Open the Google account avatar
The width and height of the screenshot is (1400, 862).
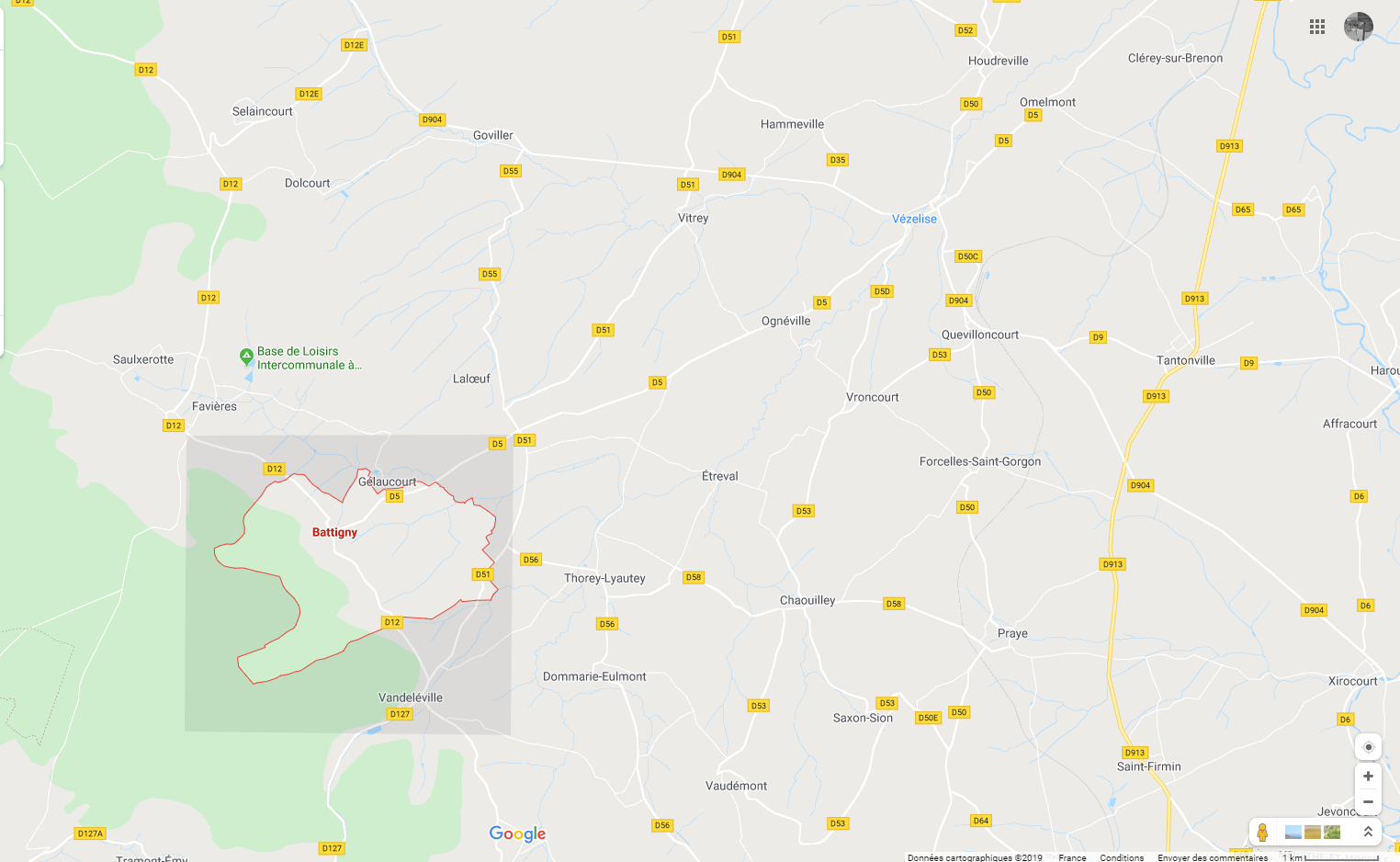(x=1358, y=27)
